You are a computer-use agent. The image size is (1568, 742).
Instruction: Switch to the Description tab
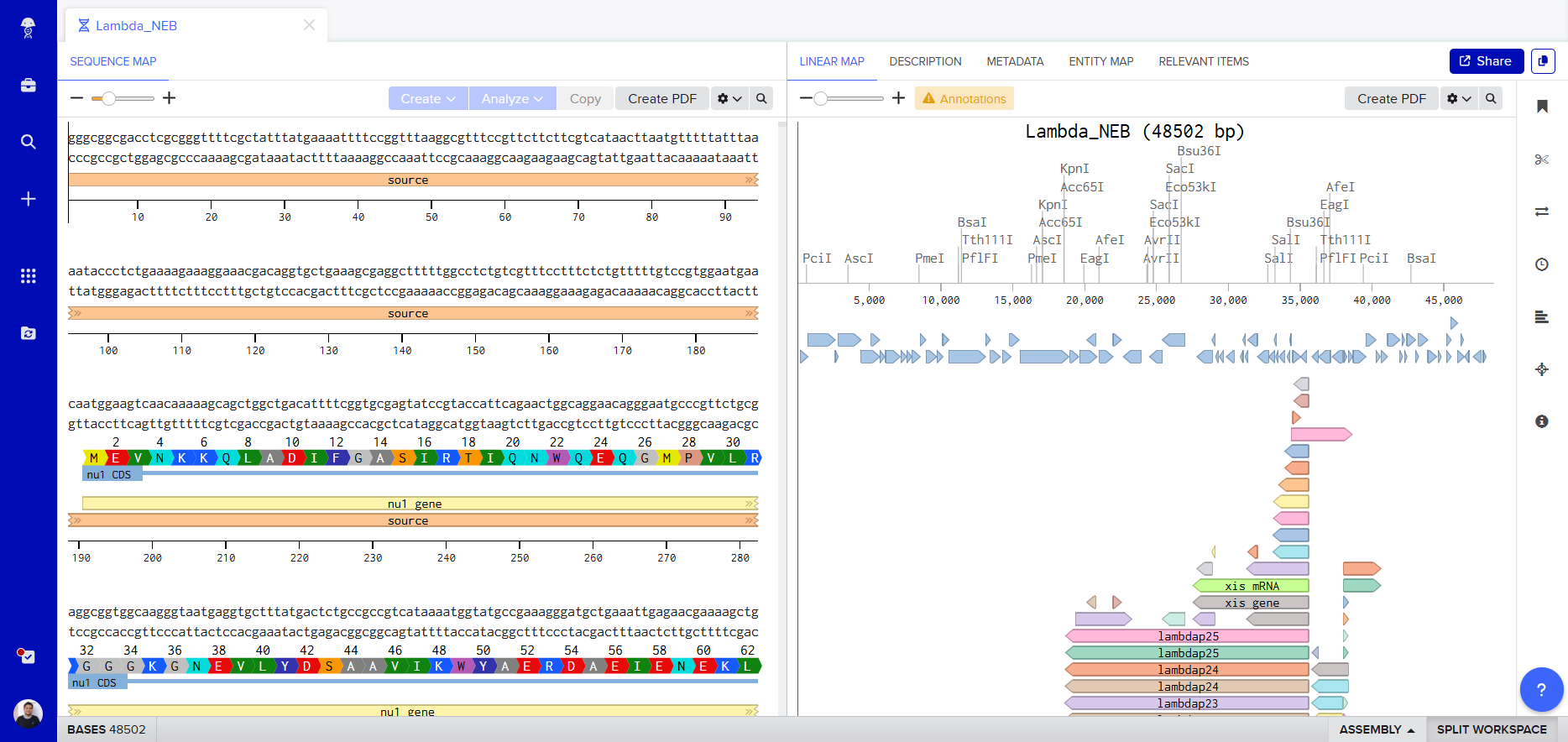(925, 61)
